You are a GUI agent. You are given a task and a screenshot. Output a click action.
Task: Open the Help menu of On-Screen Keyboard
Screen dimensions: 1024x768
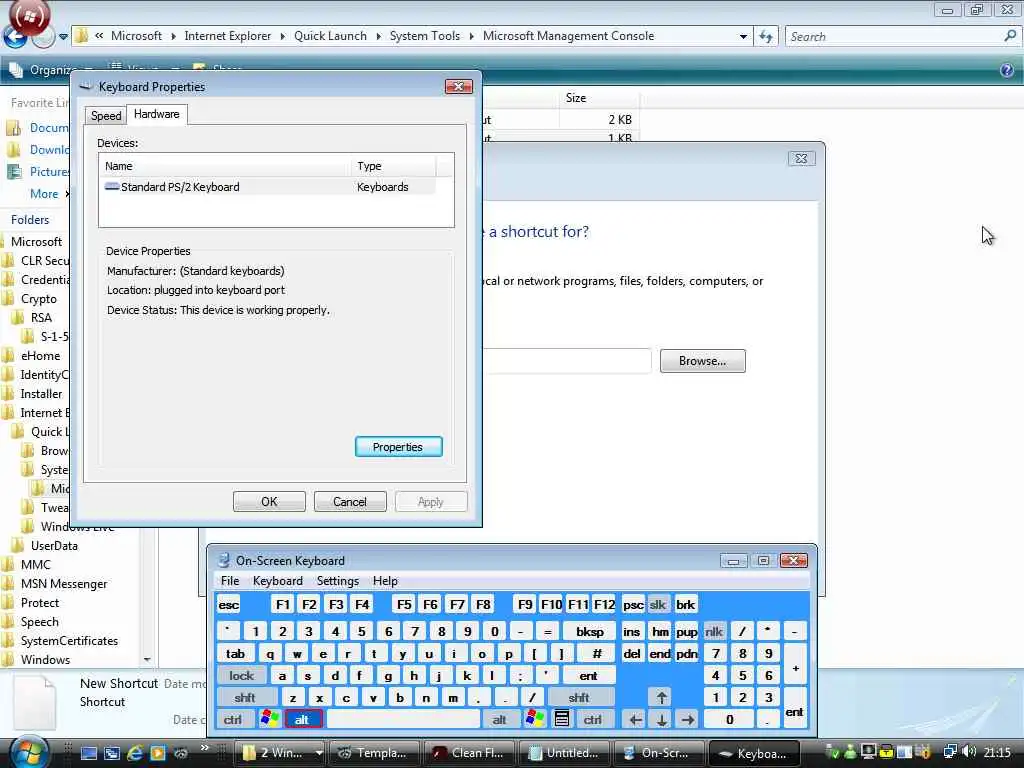click(x=385, y=581)
